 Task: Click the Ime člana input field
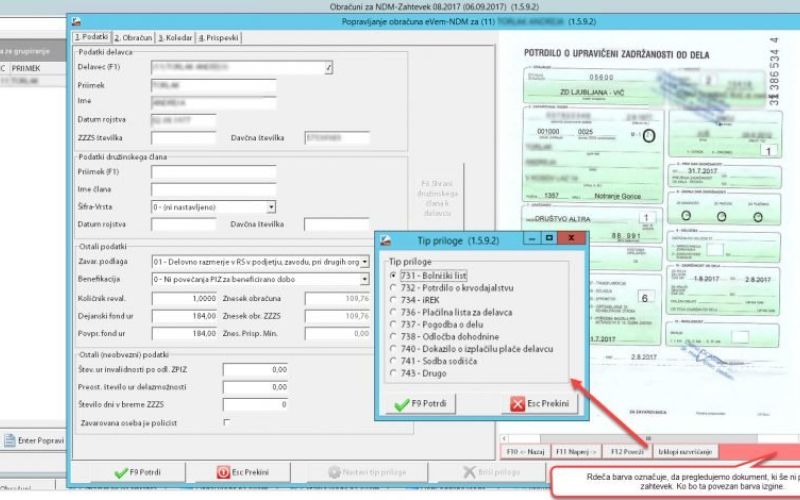tap(214, 190)
